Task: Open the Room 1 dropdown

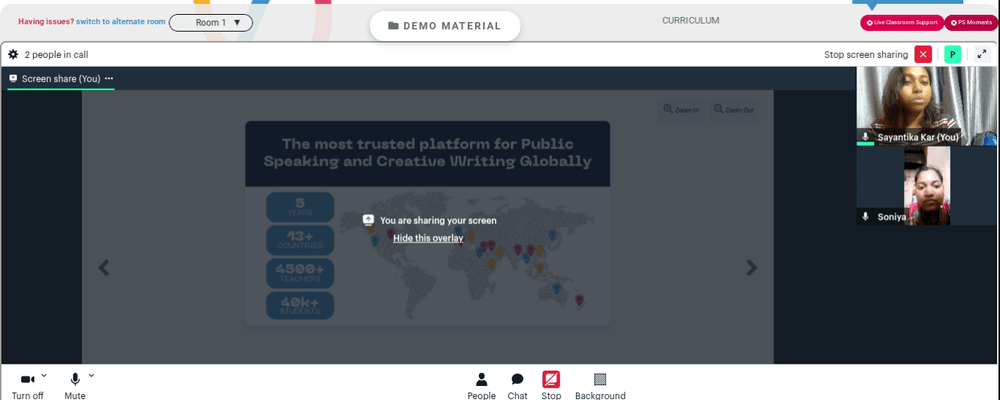Action: 210,22
